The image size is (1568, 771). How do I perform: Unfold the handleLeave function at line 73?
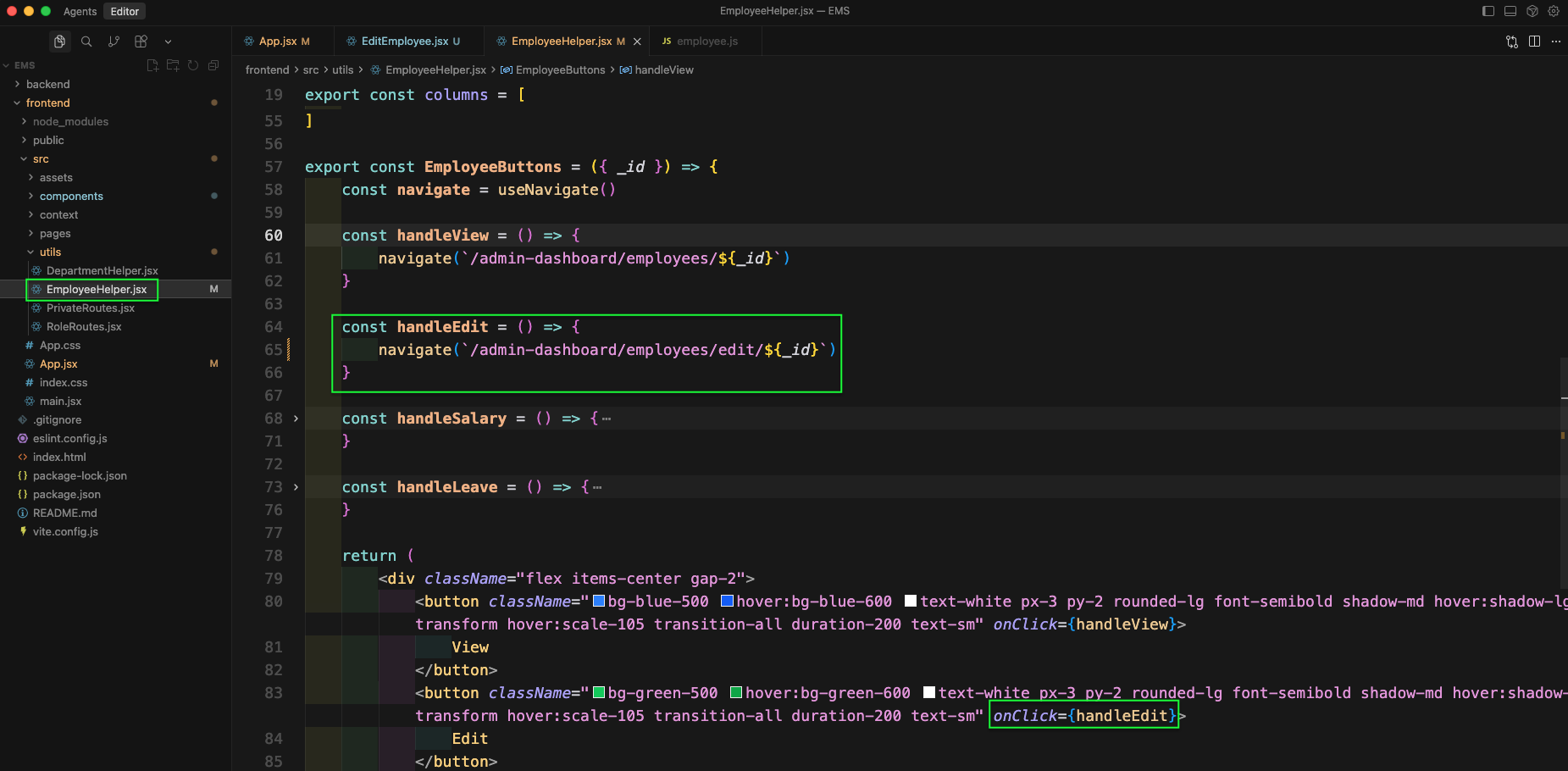(296, 487)
